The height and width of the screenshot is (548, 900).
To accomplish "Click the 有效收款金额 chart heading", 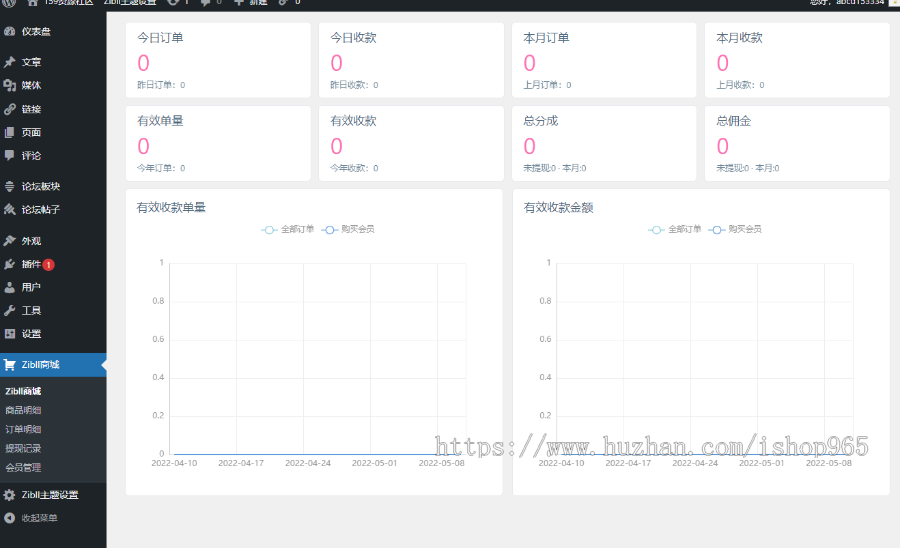I will coord(558,208).
